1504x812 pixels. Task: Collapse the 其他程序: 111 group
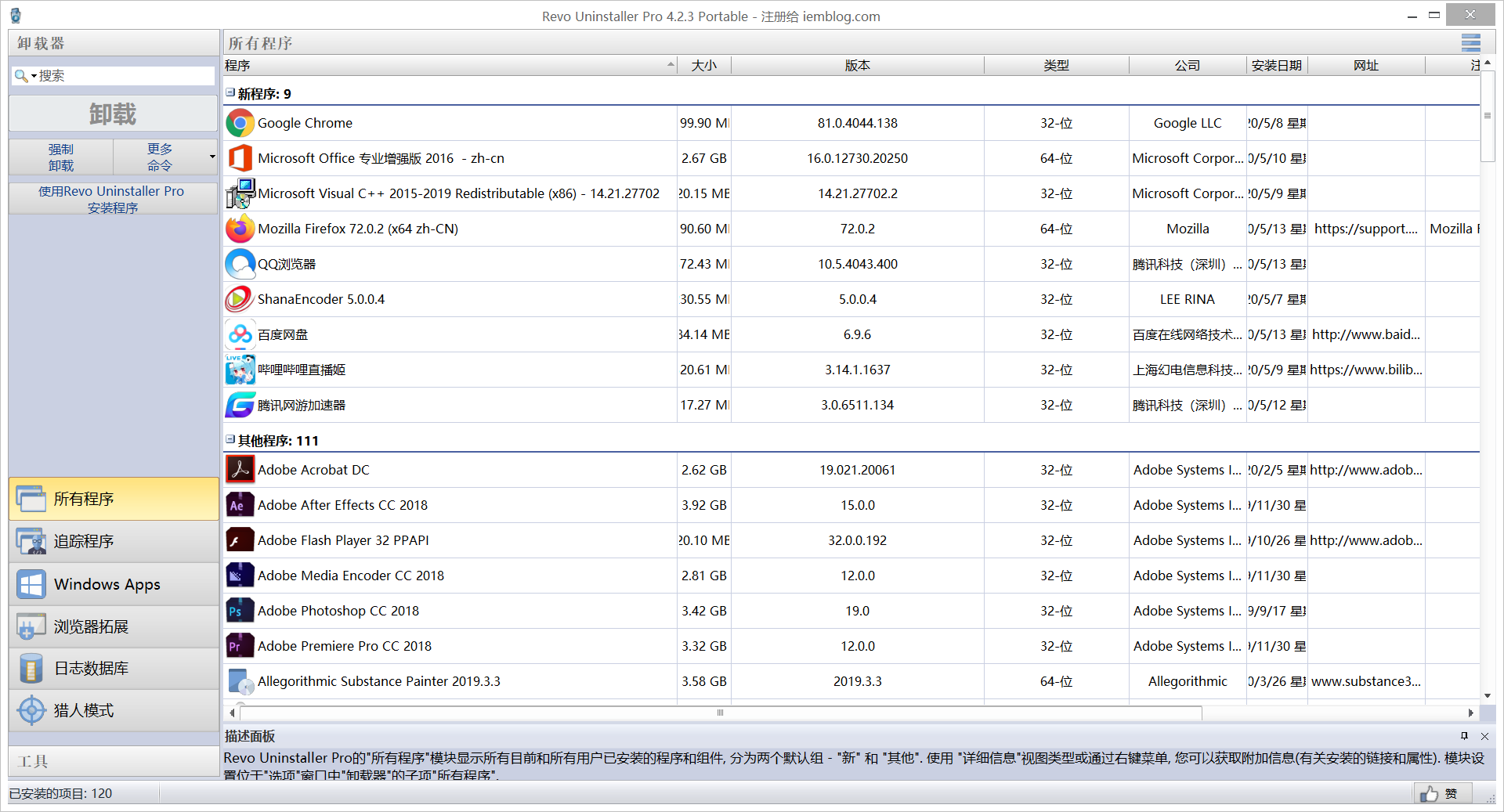click(230, 439)
